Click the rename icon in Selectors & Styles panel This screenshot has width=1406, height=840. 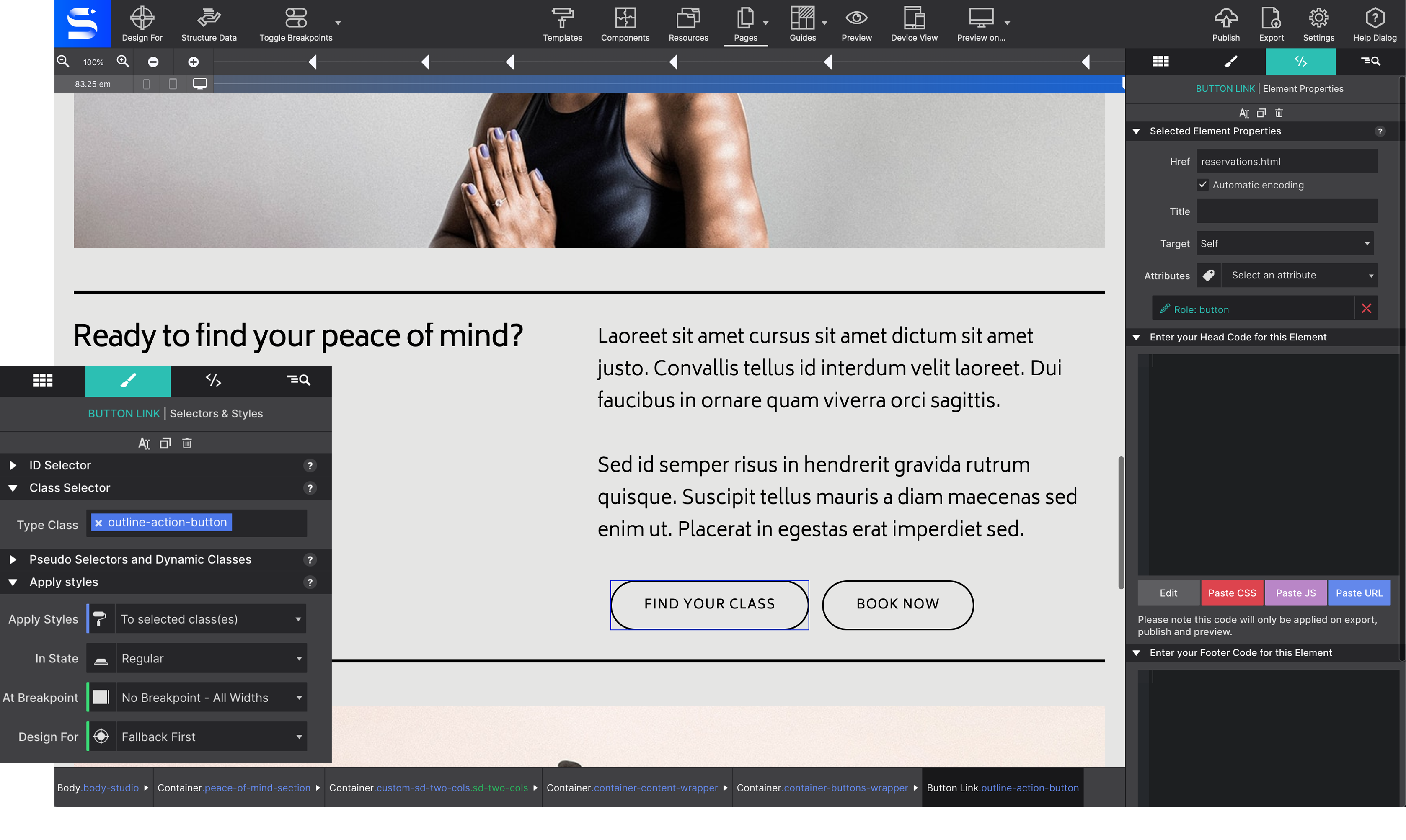coord(144,443)
